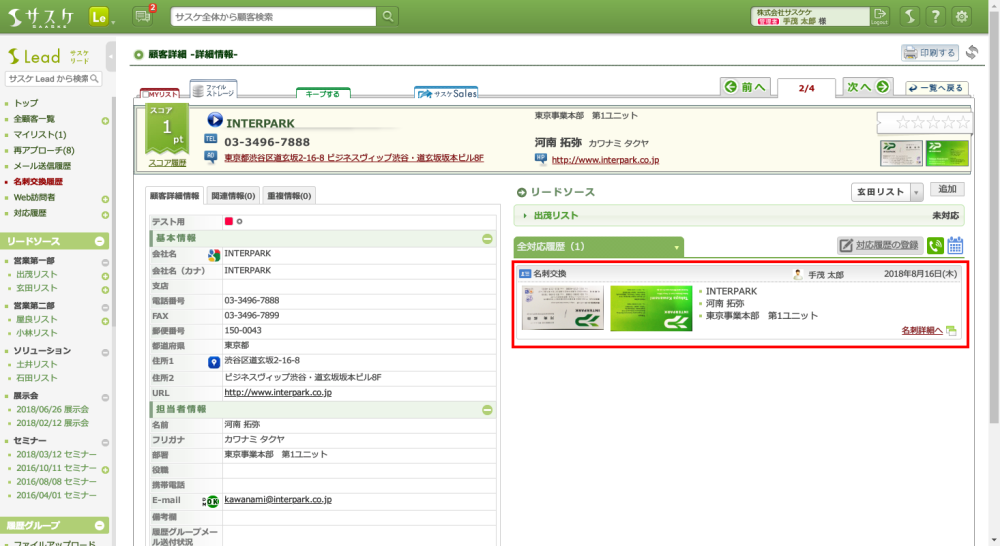Viewport: 1000px width, 546px height.
Task: Switch to the 関連情報(0) tab
Action: click(x=233, y=196)
